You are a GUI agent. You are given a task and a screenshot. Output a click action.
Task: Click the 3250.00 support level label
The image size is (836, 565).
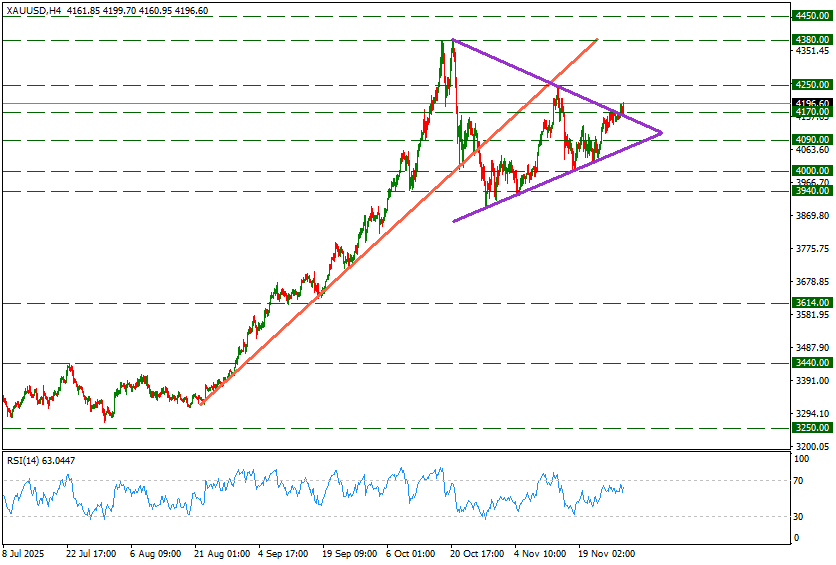(x=811, y=427)
